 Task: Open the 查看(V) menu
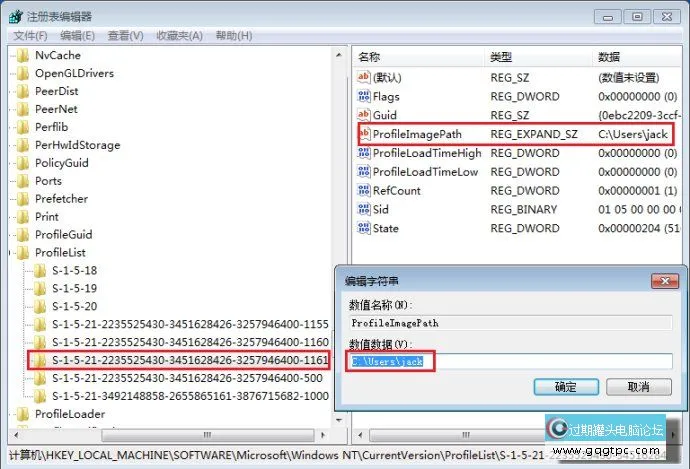click(125, 36)
